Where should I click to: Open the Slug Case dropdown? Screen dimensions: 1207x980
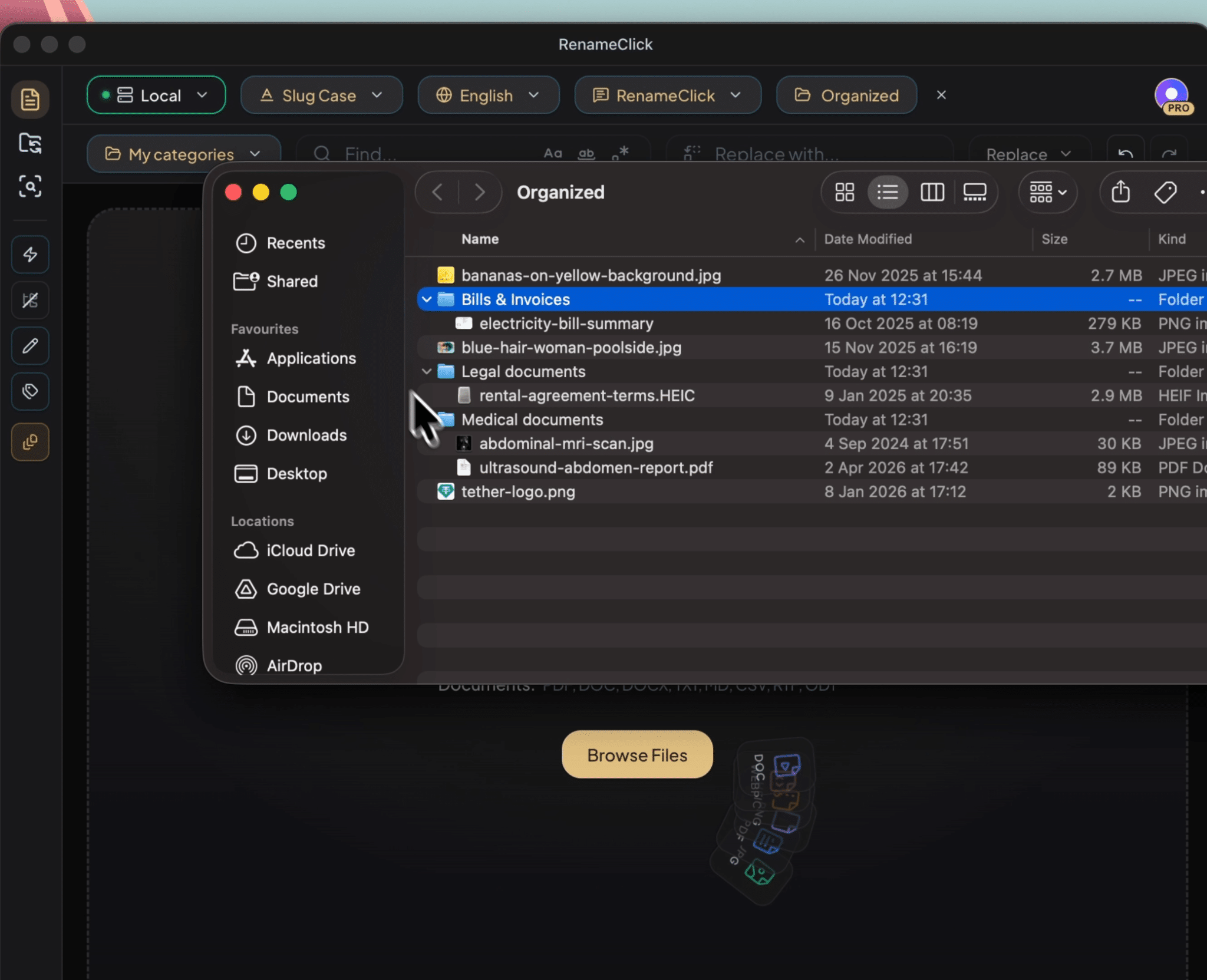(322, 95)
